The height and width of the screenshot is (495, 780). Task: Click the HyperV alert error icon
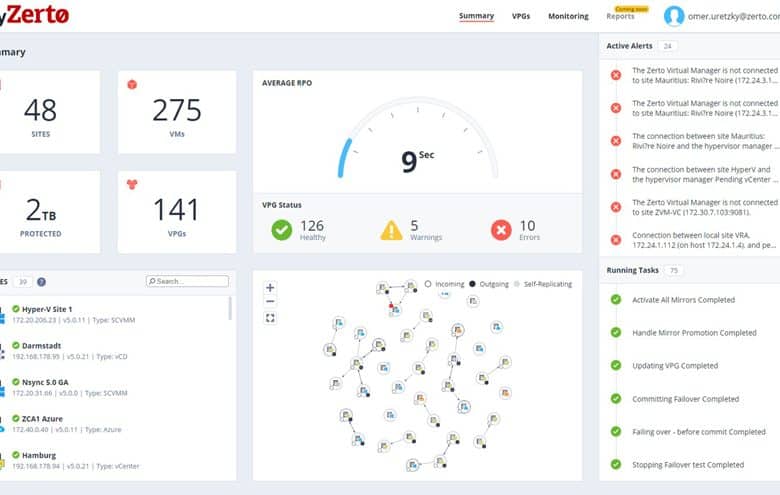(x=616, y=174)
